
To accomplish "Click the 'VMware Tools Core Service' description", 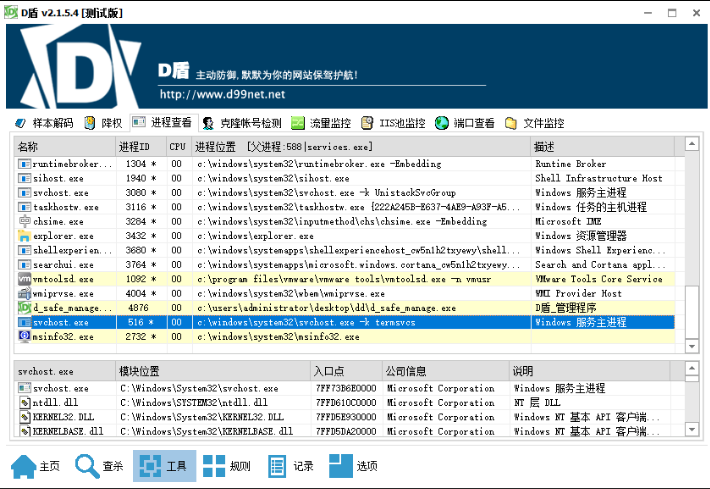I will pyautogui.click(x=599, y=279).
